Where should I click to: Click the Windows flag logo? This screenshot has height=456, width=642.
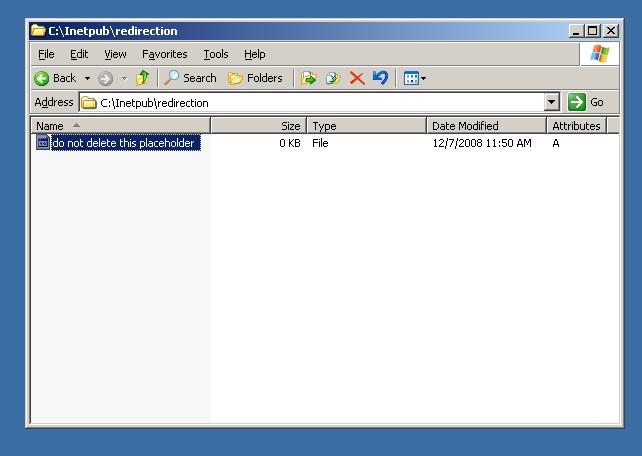click(599, 54)
